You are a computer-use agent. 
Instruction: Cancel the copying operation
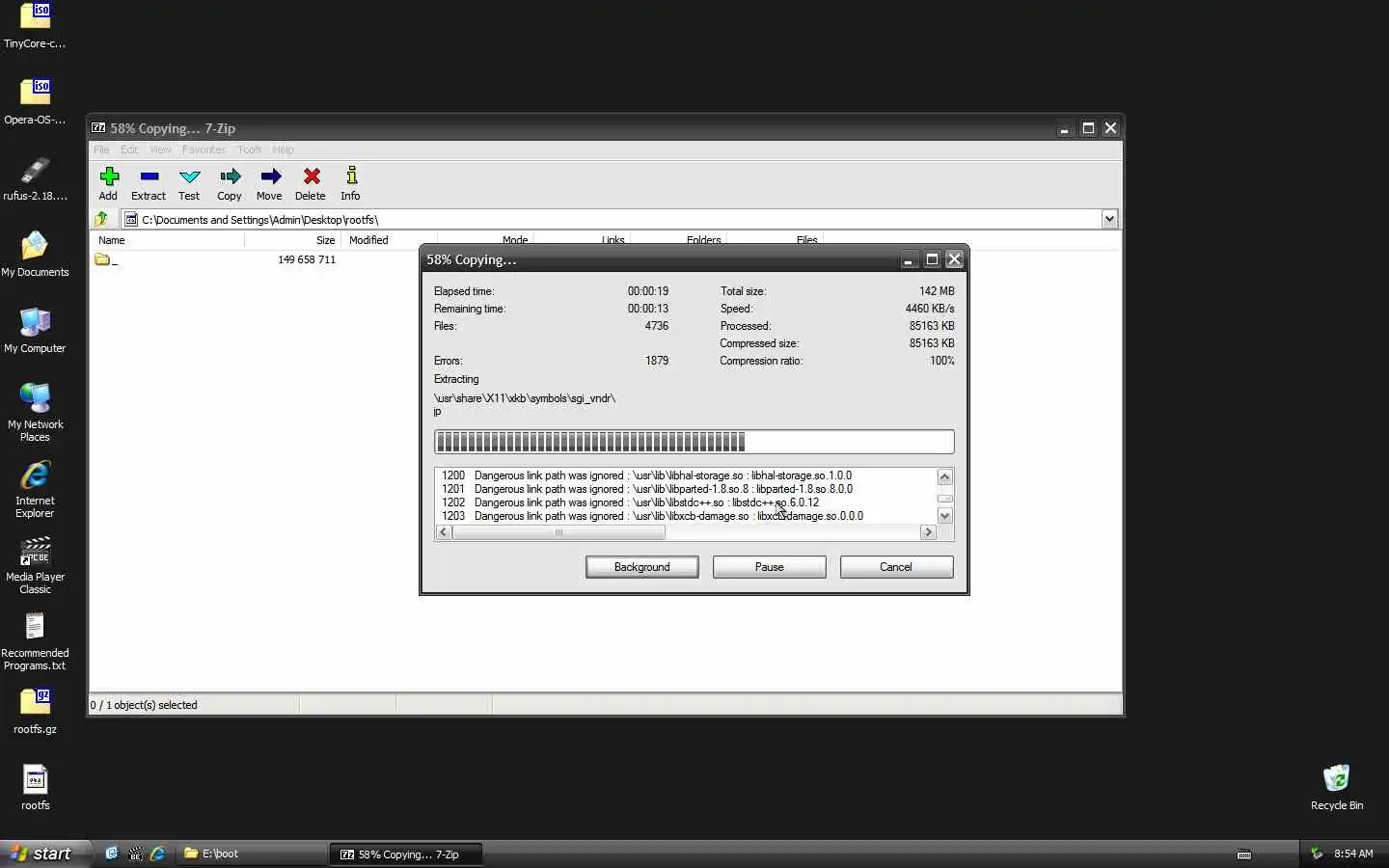pyautogui.click(x=896, y=567)
